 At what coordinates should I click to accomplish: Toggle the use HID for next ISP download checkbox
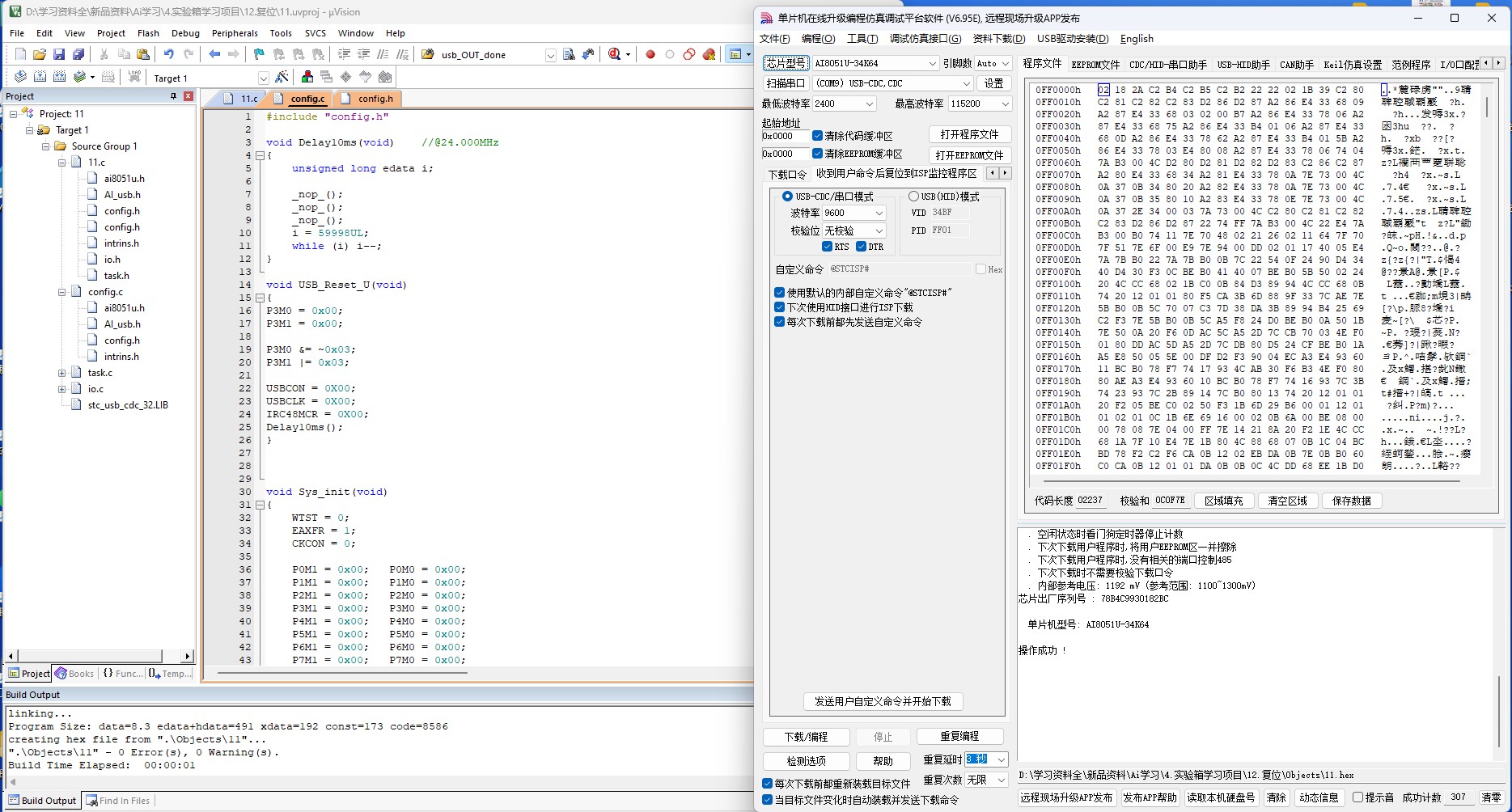coord(779,307)
